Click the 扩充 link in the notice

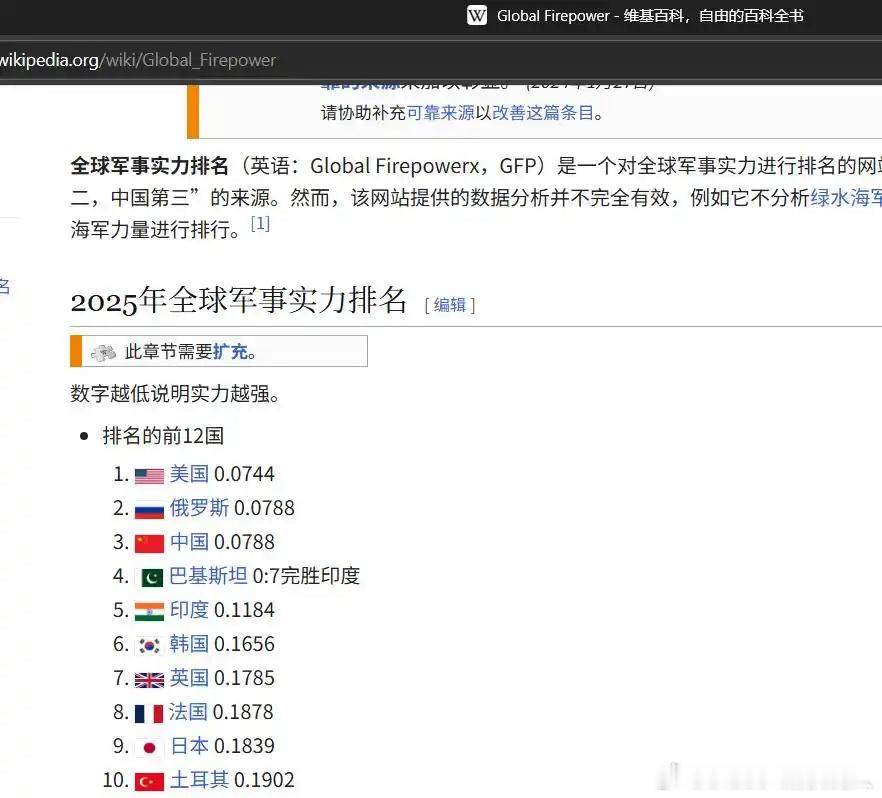(230, 351)
